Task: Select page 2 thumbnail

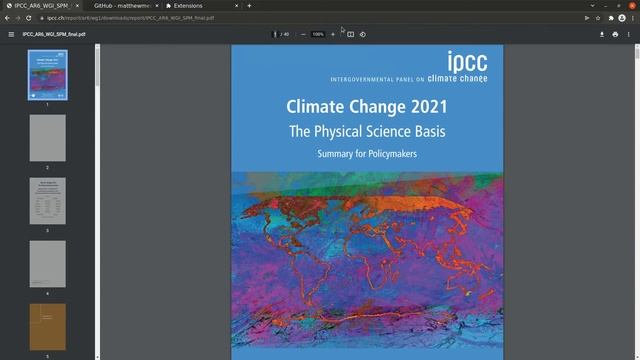Action: [x=47, y=138]
